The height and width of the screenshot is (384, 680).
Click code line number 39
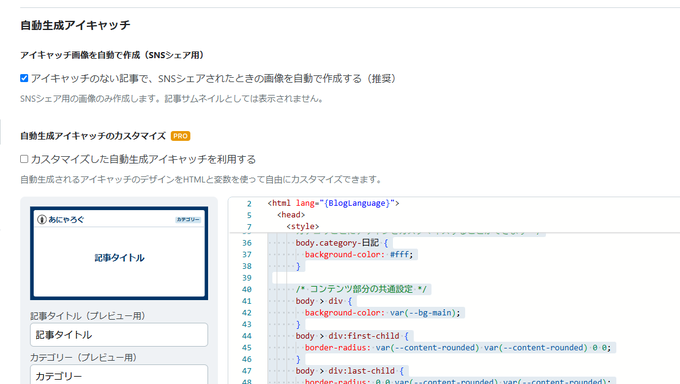click(x=247, y=278)
